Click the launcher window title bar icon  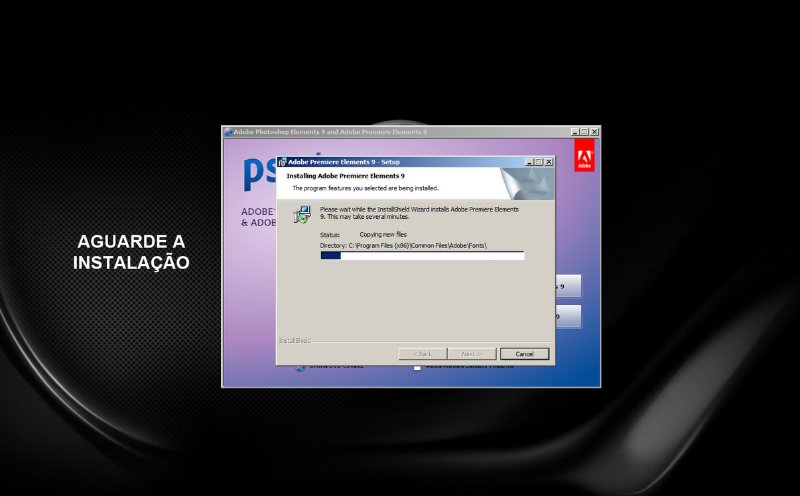(228, 132)
